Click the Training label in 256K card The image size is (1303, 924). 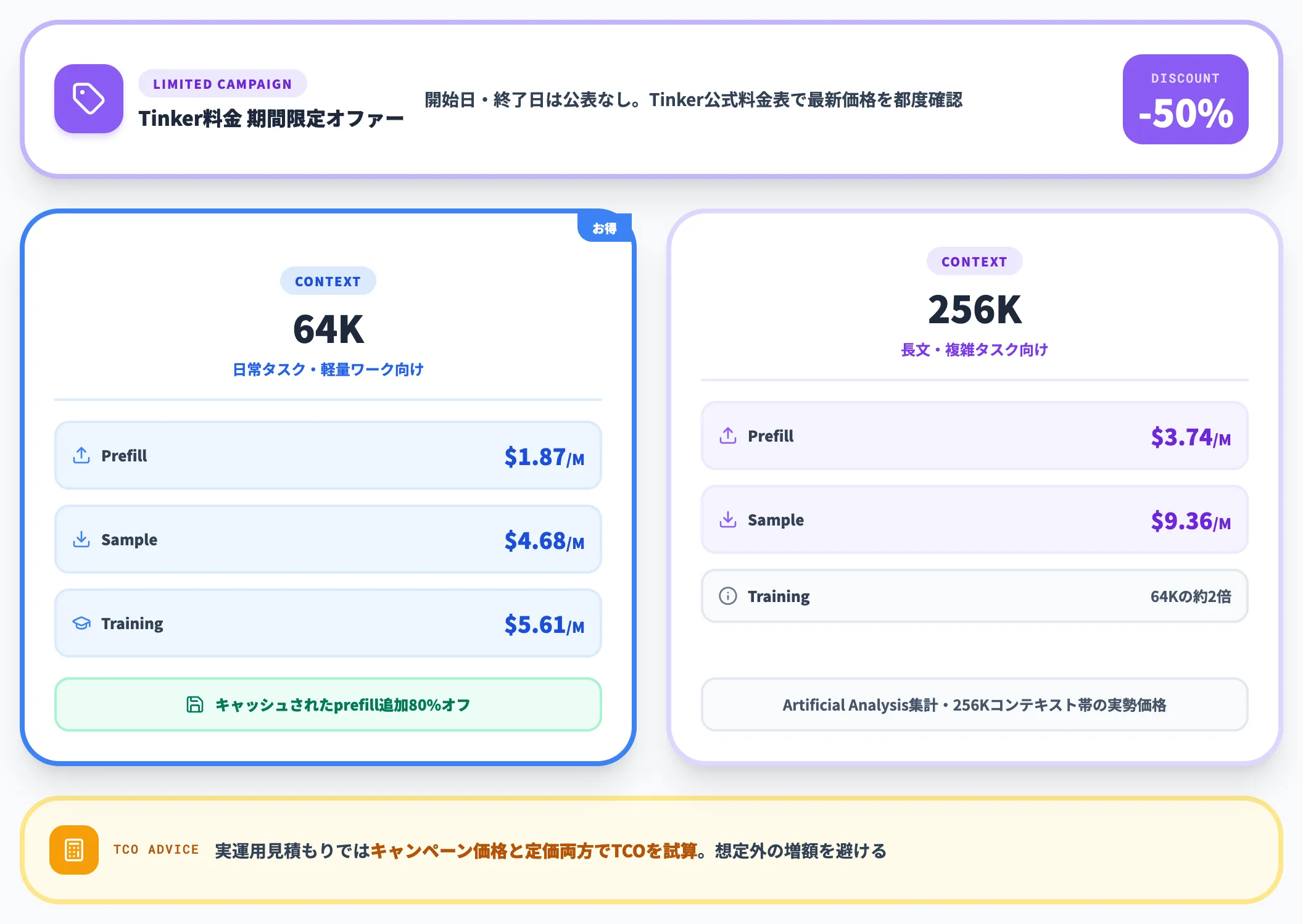pyautogui.click(x=779, y=596)
